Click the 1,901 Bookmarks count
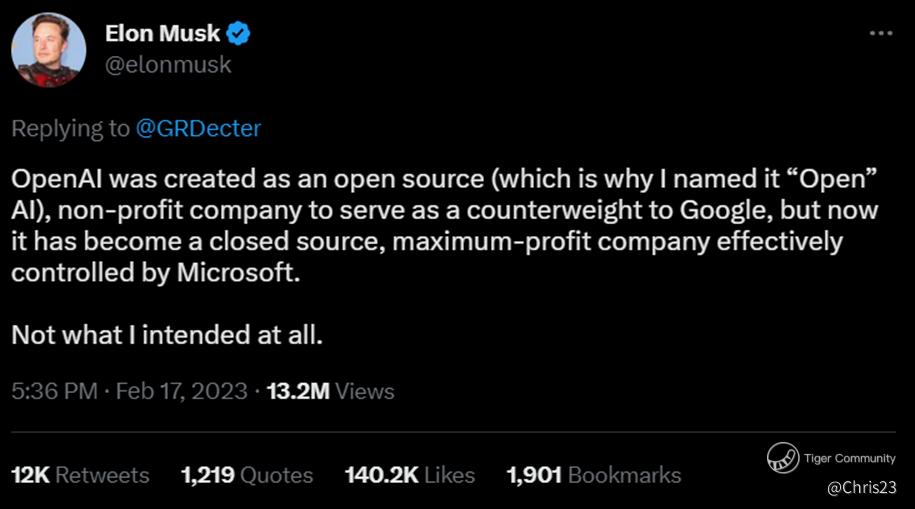The image size is (915, 509). [594, 476]
